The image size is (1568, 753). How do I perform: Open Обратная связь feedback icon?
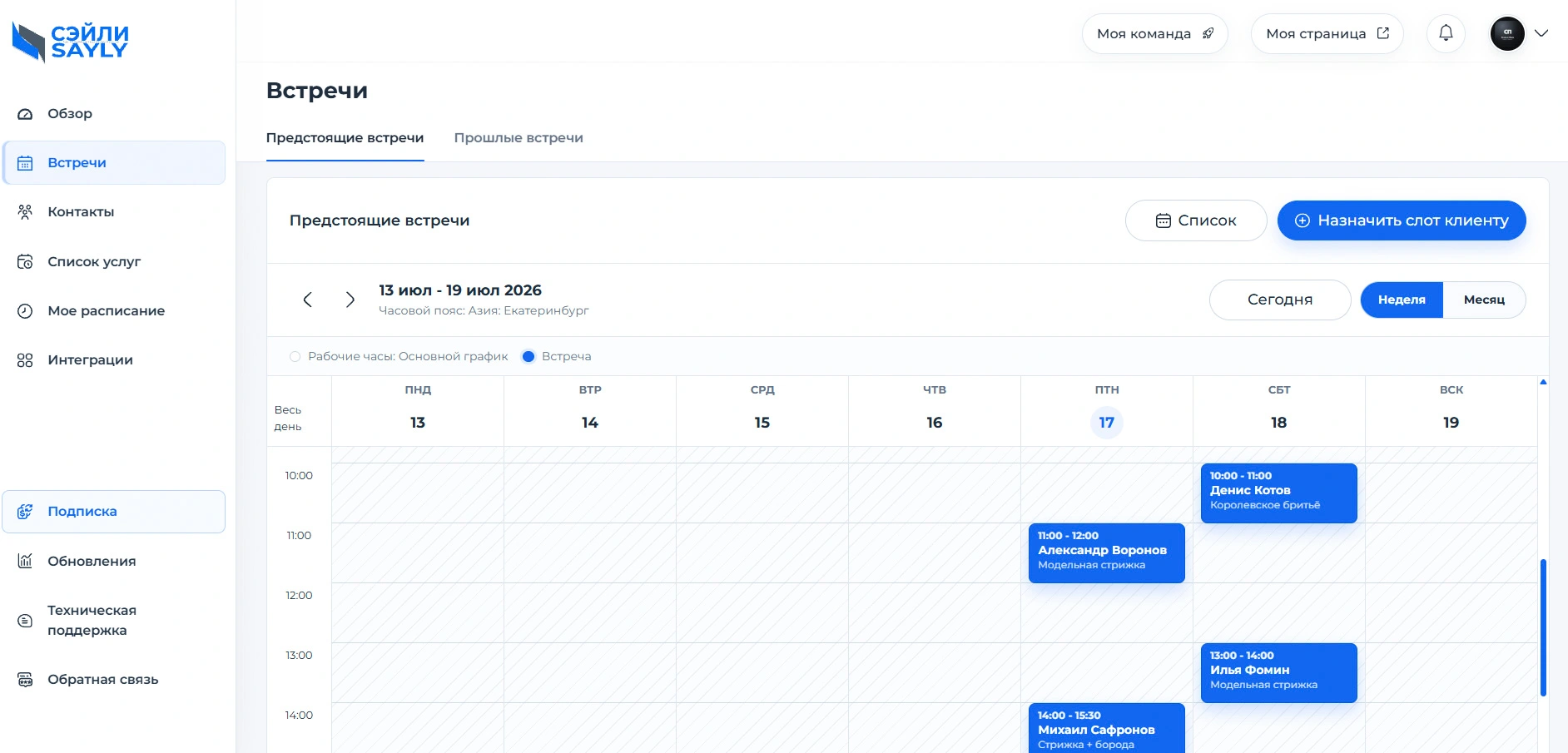pyautogui.click(x=25, y=680)
